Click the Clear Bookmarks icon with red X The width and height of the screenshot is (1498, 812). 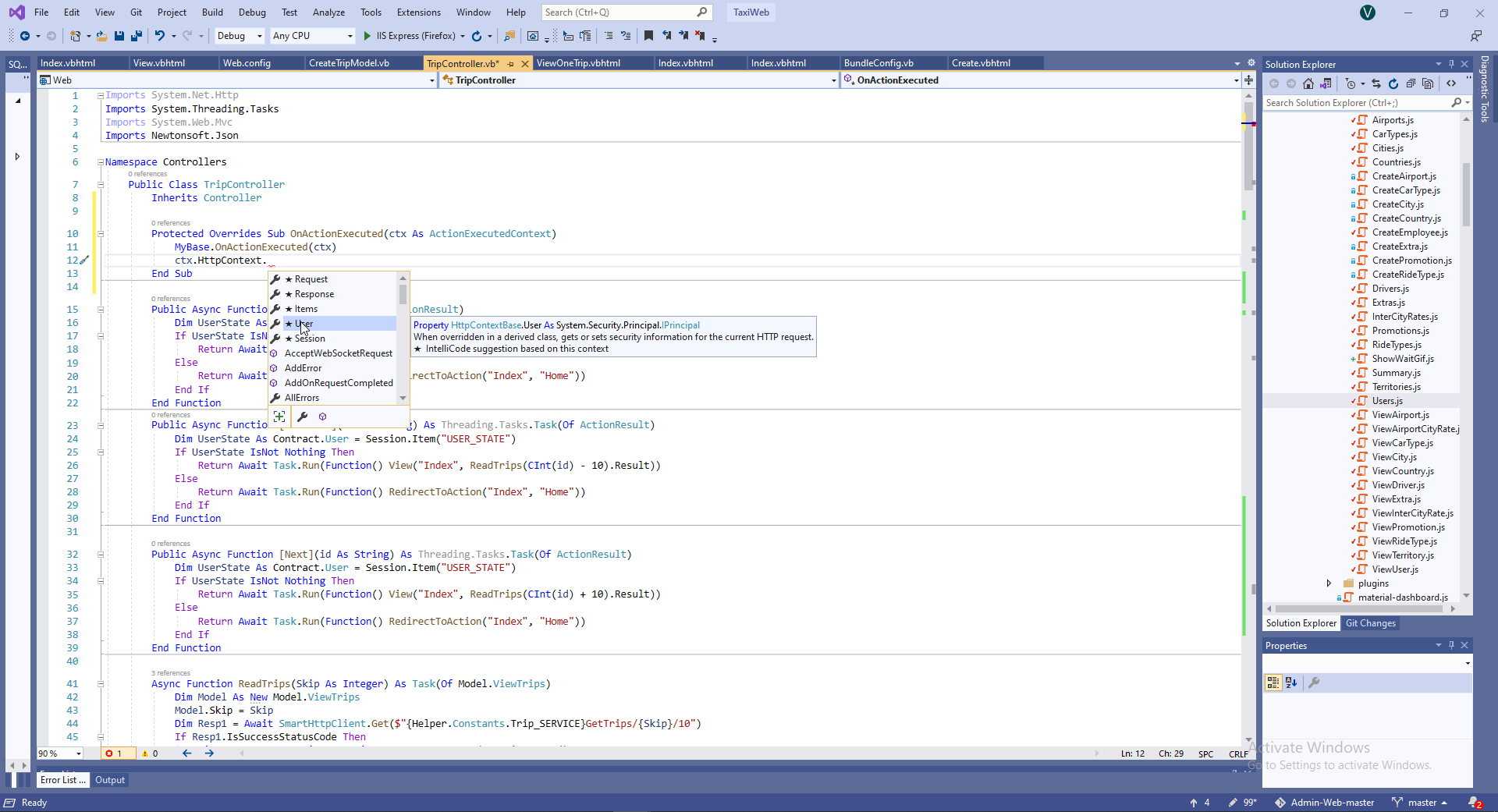point(701,36)
